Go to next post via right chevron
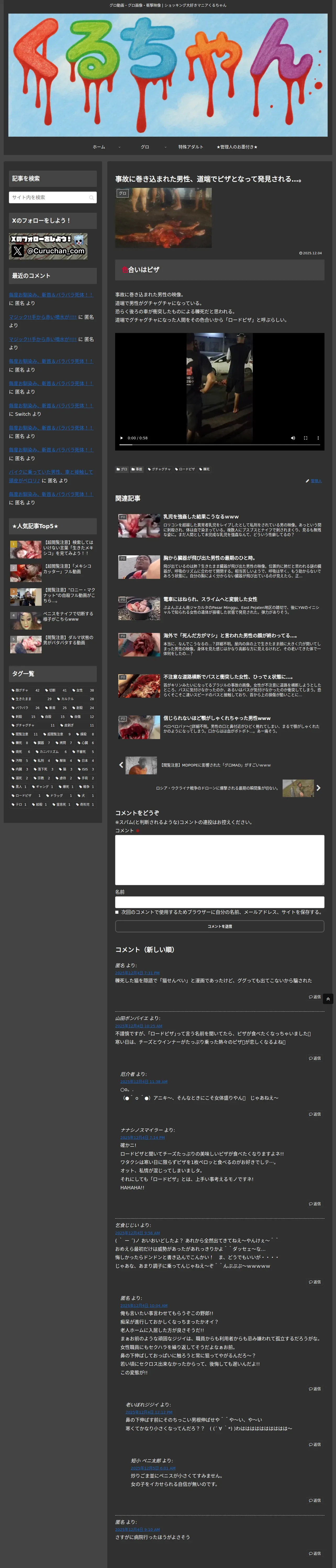The width and height of the screenshot is (336, 1568). [x=318, y=788]
